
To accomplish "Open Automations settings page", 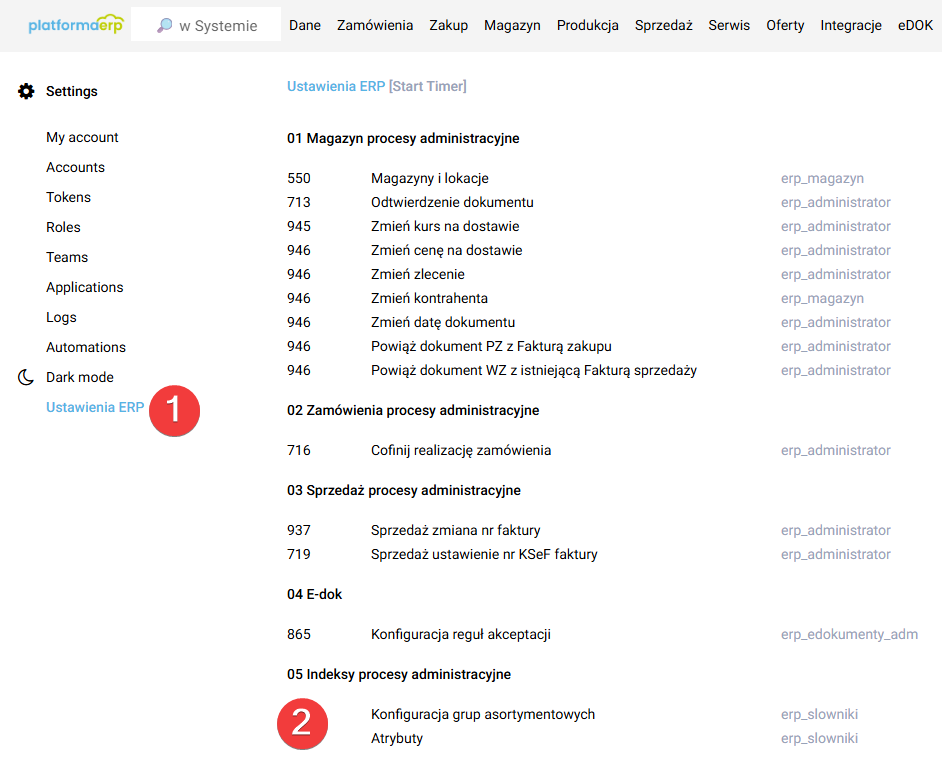I will click(x=86, y=347).
